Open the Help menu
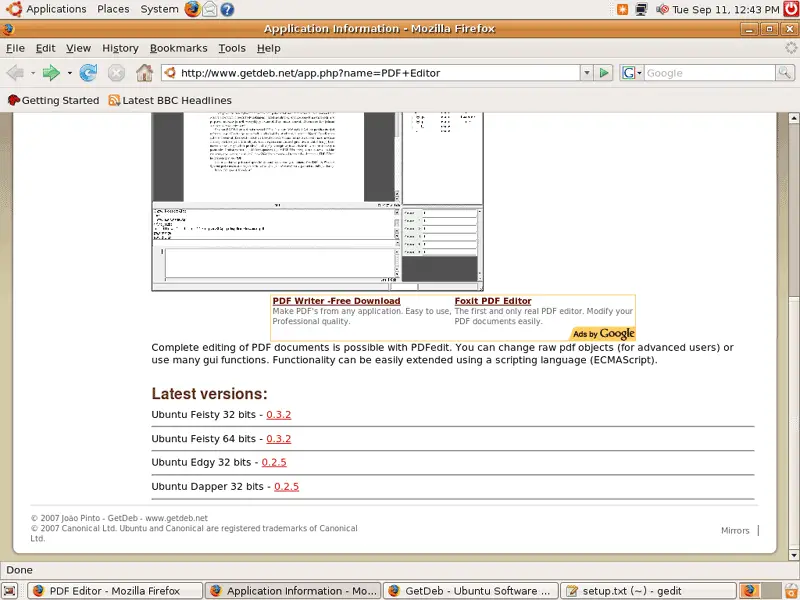This screenshot has height=600, width=800. (x=268, y=48)
